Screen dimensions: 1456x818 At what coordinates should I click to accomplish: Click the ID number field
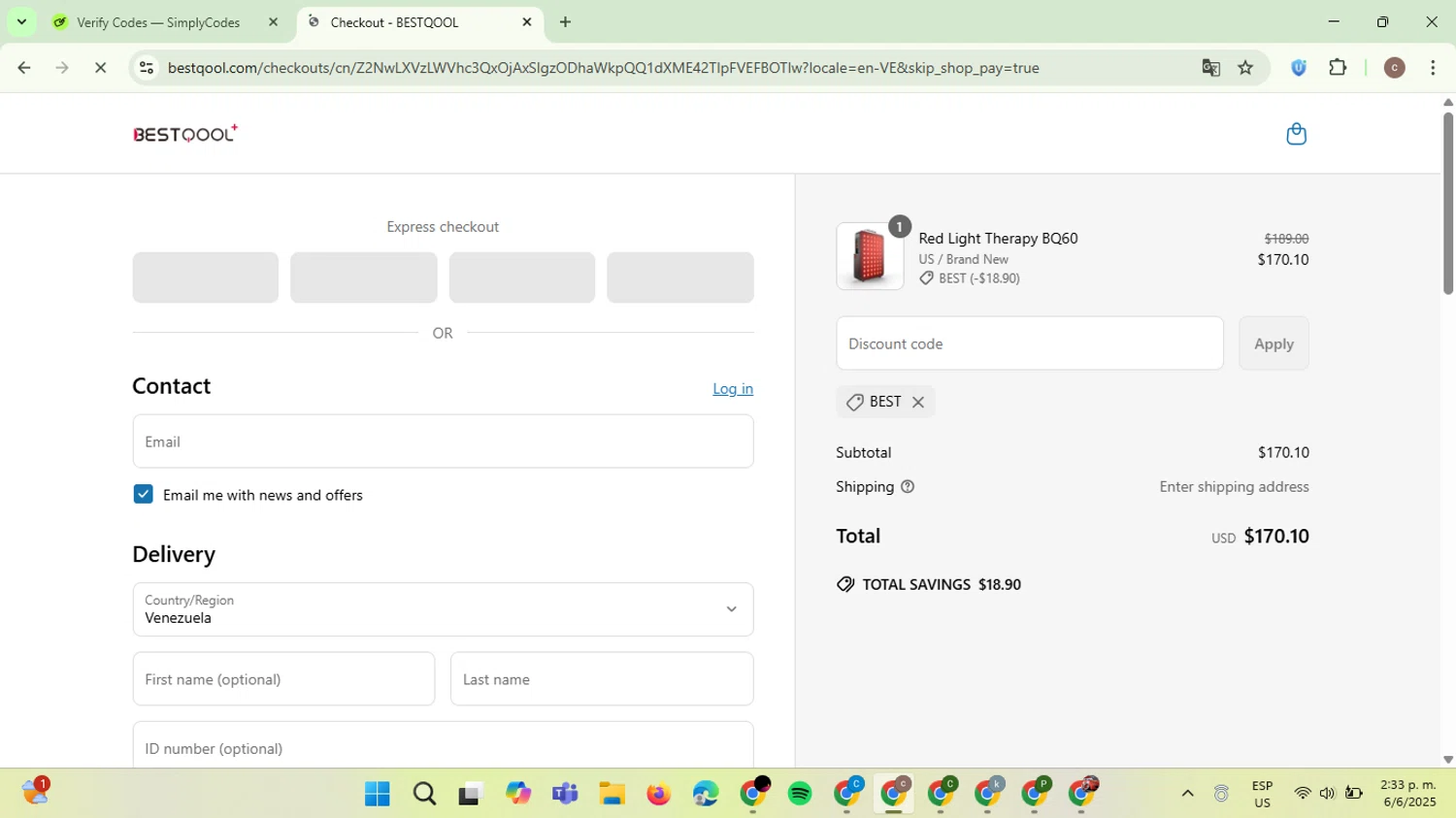click(443, 745)
